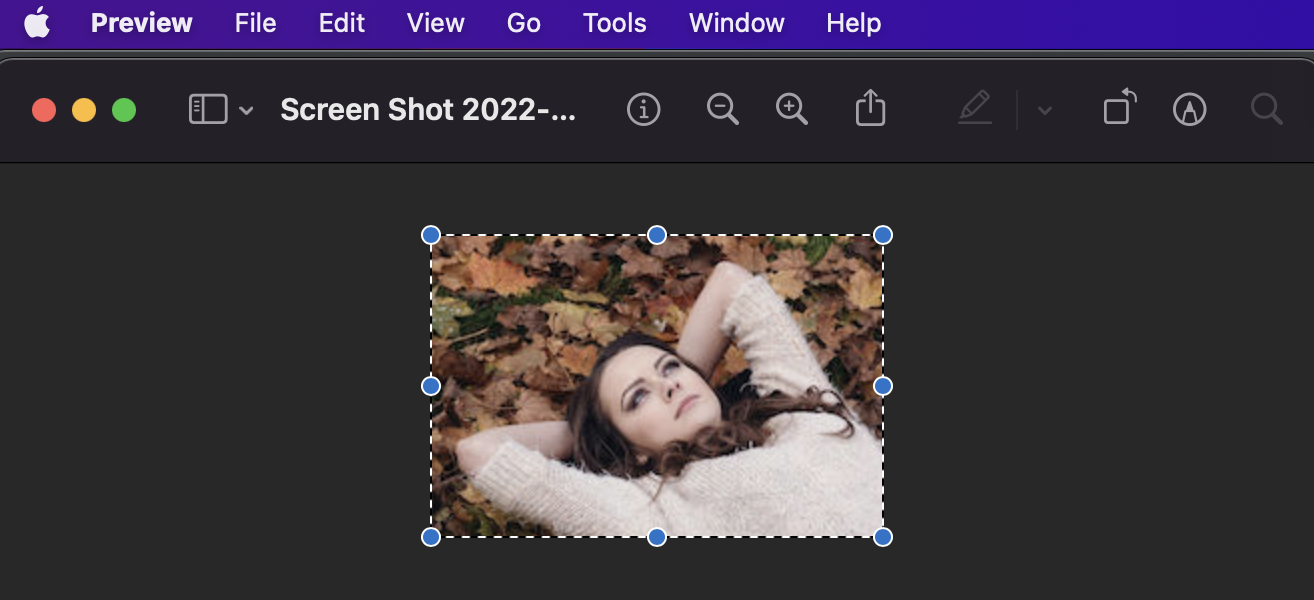The image size is (1314, 600).
Task: Open the Search field
Action: 1267,109
